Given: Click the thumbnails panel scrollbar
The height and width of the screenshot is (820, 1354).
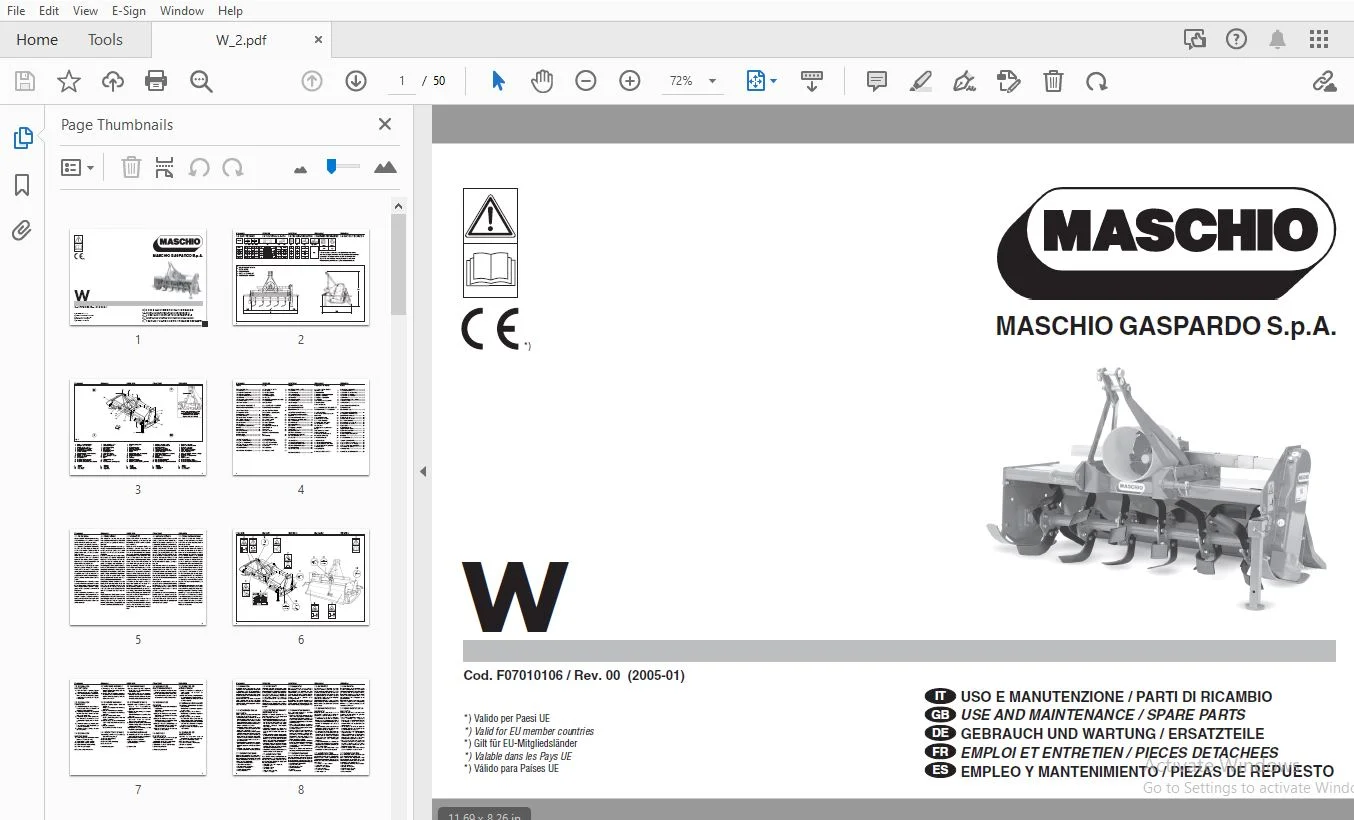Looking at the screenshot, I should pyautogui.click(x=398, y=265).
